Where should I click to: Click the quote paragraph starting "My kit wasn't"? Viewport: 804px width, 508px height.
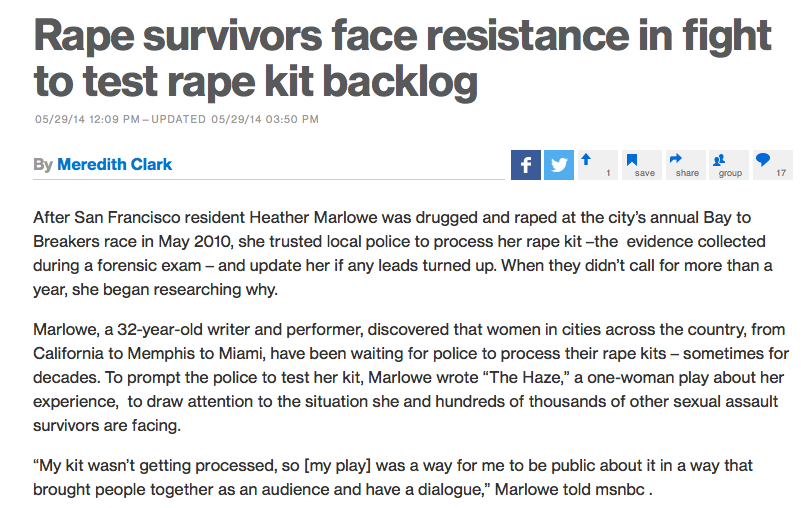click(x=402, y=477)
